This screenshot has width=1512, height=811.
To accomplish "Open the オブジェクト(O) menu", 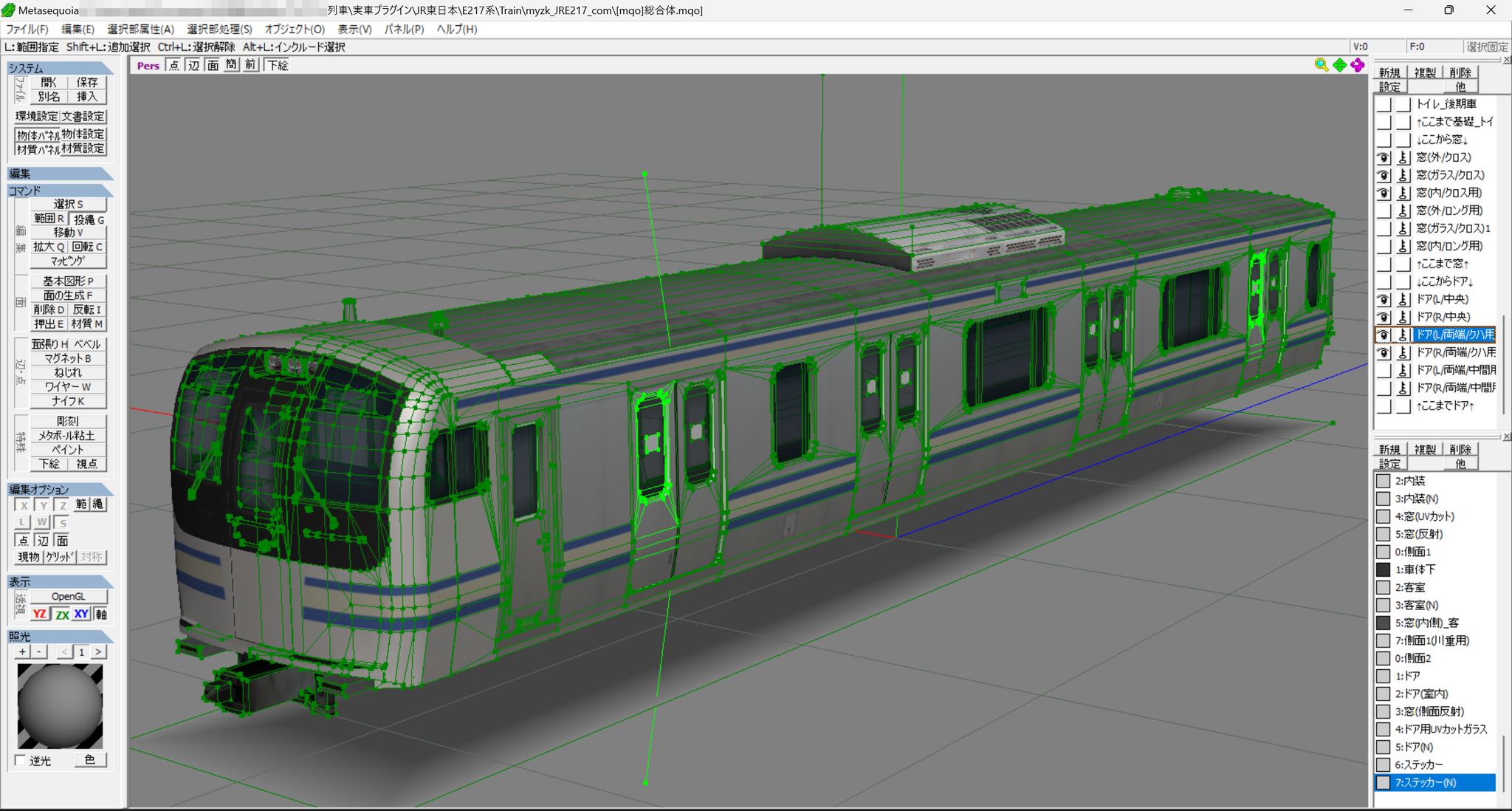I will pos(295,29).
